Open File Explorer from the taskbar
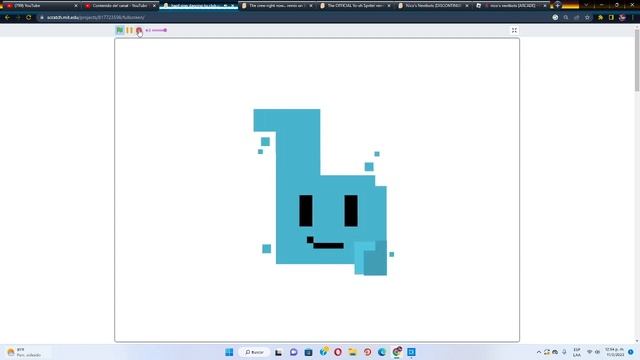The height and width of the screenshot is (360, 640). coord(353,352)
